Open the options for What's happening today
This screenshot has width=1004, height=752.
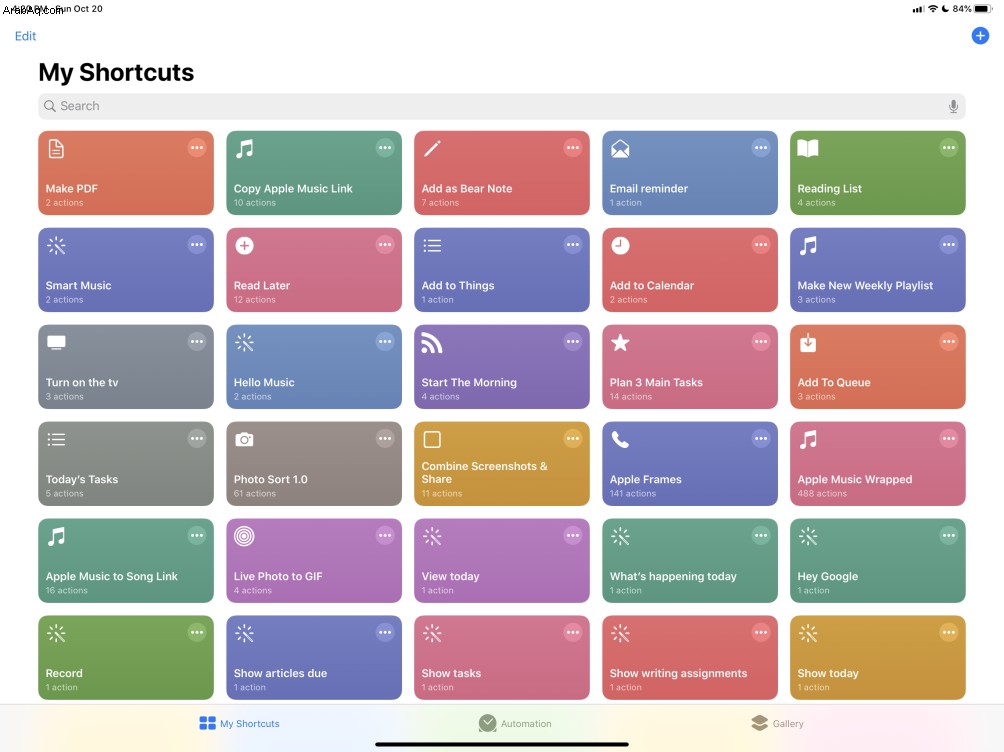point(761,535)
